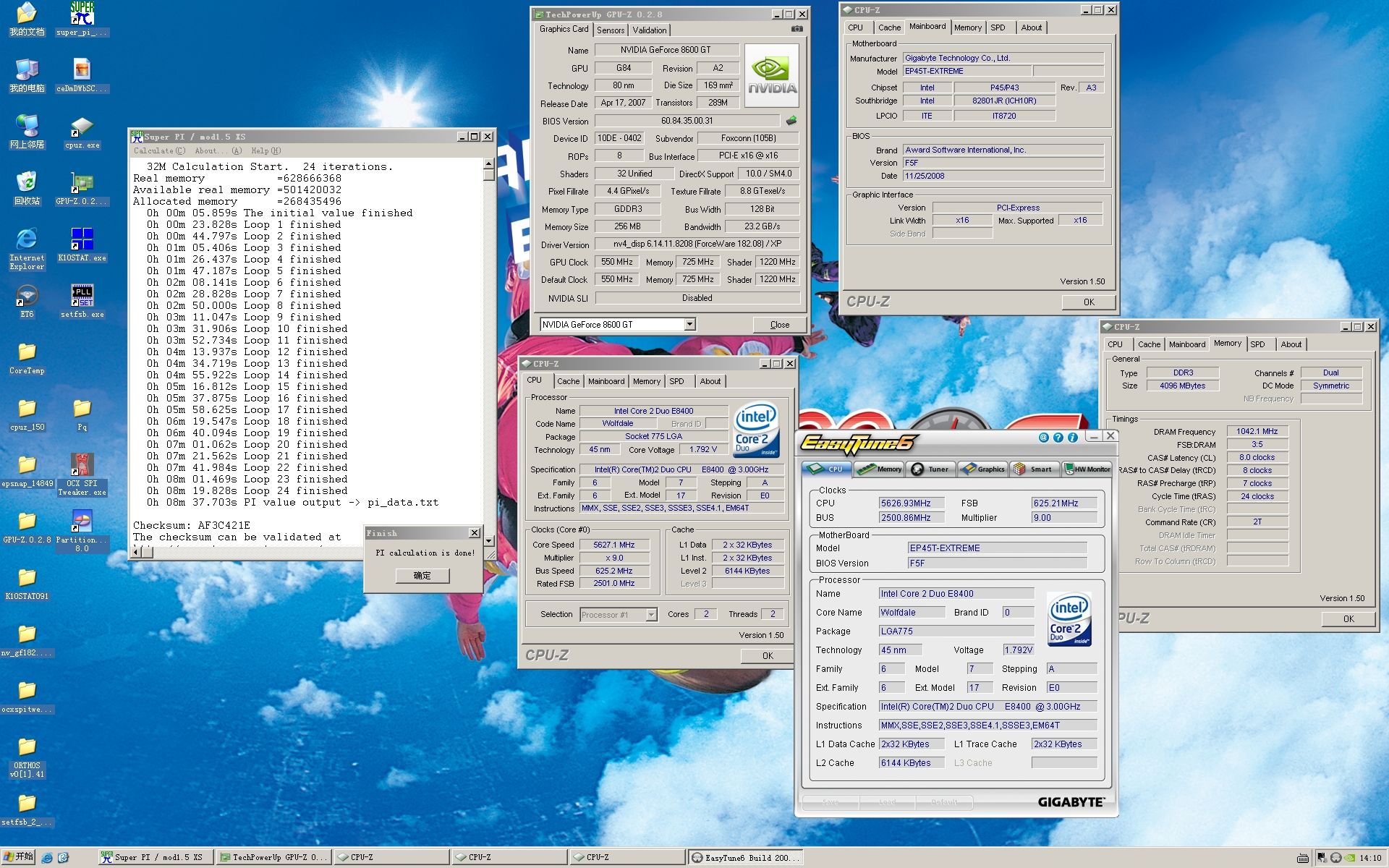Click GPU-Z BIOS save chip icon
The width and height of the screenshot is (1389, 868).
(791, 121)
